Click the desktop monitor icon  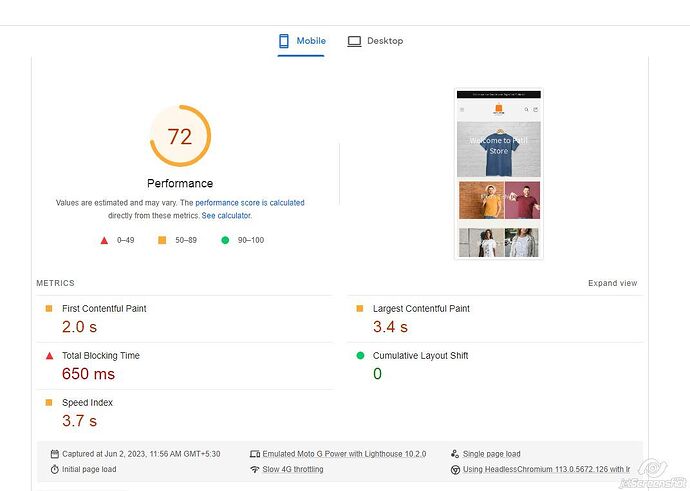[354, 41]
